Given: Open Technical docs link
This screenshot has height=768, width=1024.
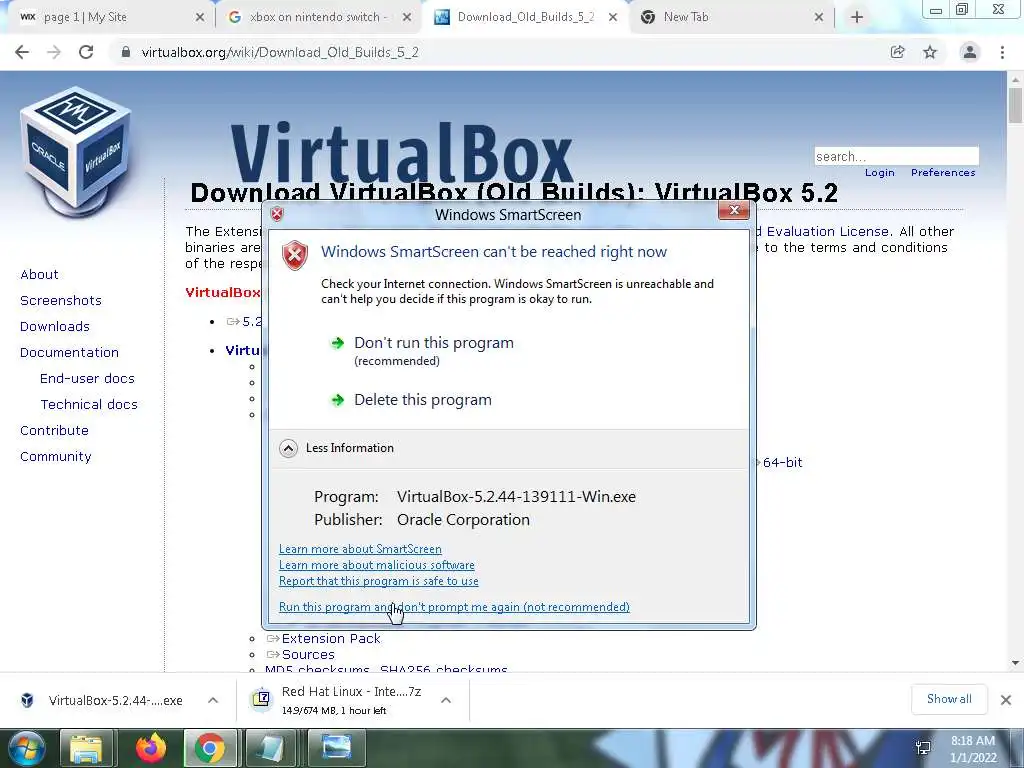Looking at the screenshot, I should click(89, 405).
